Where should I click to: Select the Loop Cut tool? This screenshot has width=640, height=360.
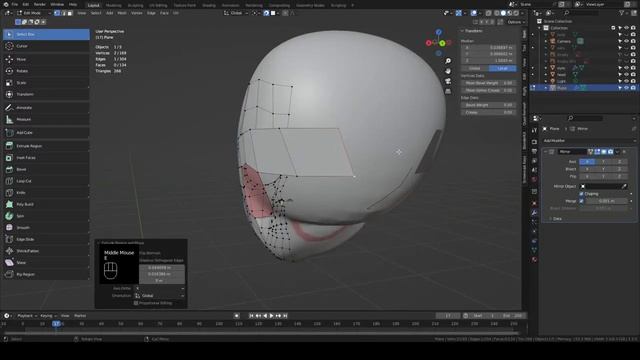[x=46, y=181]
